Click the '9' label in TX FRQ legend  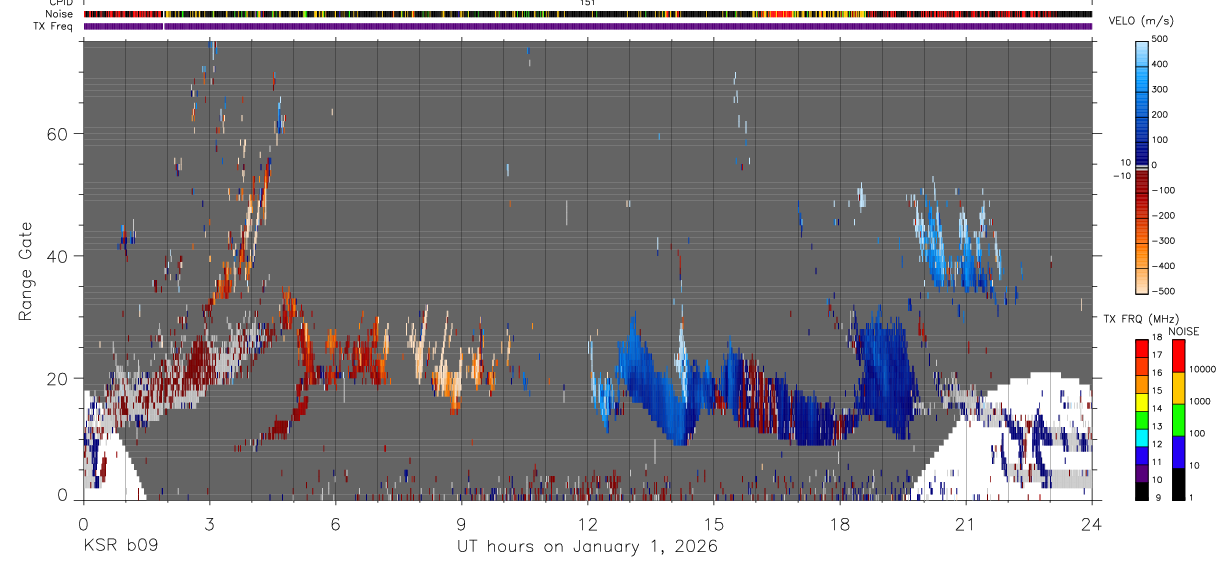(x=1156, y=497)
